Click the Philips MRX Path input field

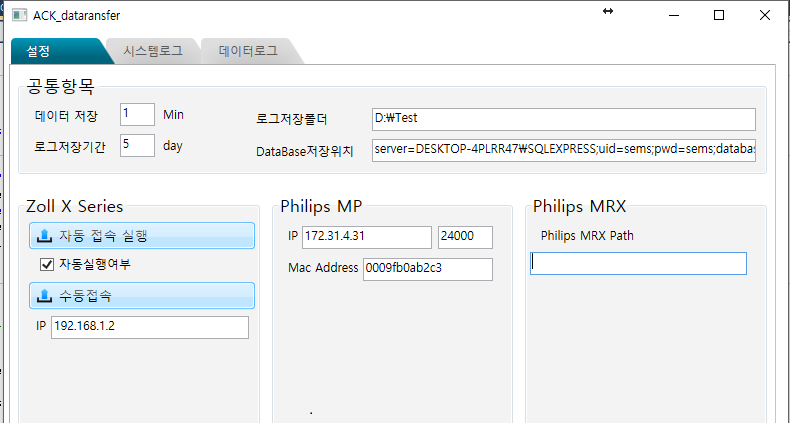(638, 264)
